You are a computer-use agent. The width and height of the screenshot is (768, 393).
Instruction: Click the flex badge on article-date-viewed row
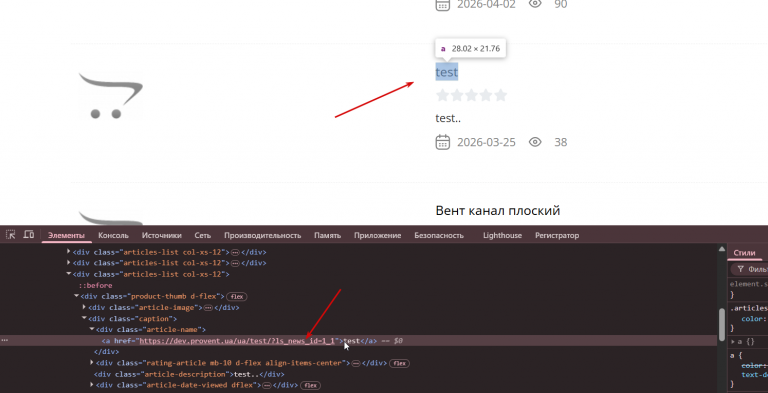[311, 385]
